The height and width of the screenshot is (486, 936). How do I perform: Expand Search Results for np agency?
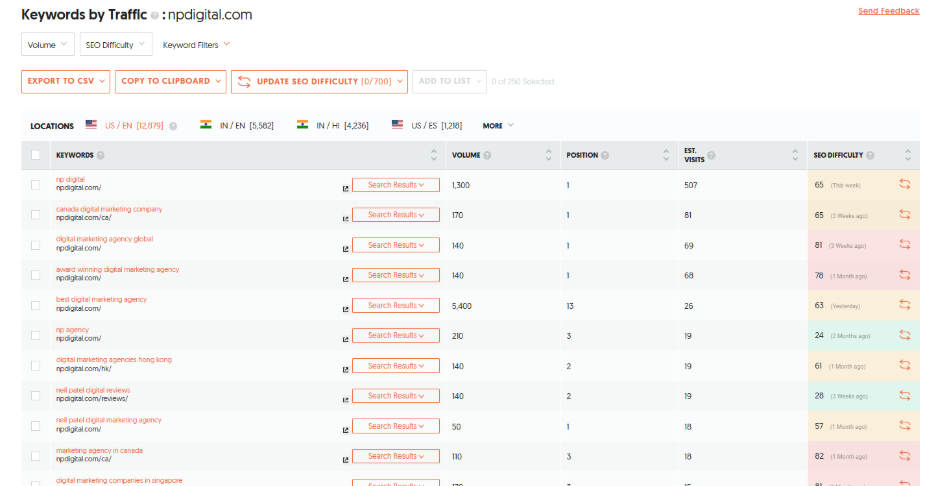(396, 336)
